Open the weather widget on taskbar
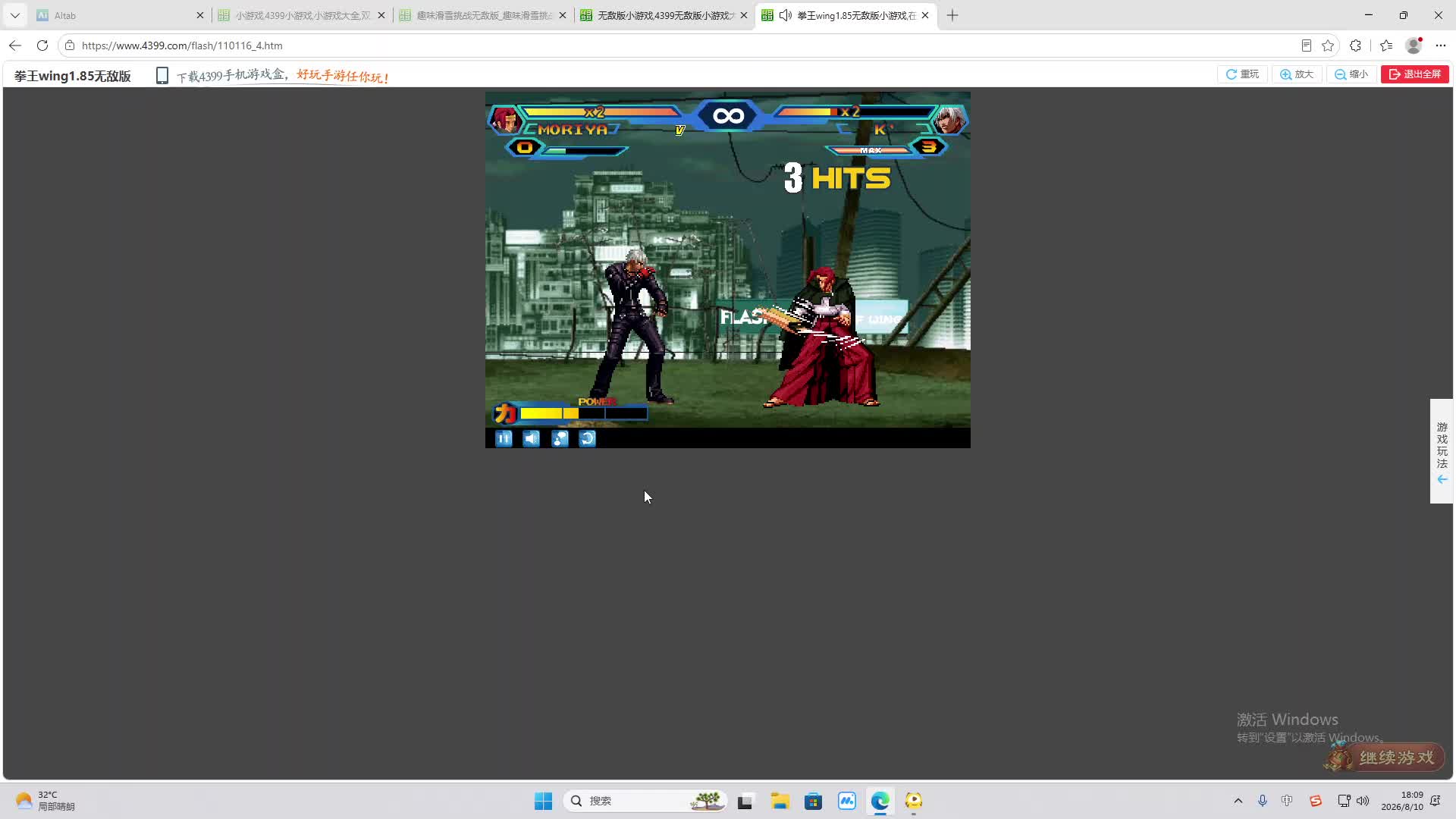 [45, 801]
